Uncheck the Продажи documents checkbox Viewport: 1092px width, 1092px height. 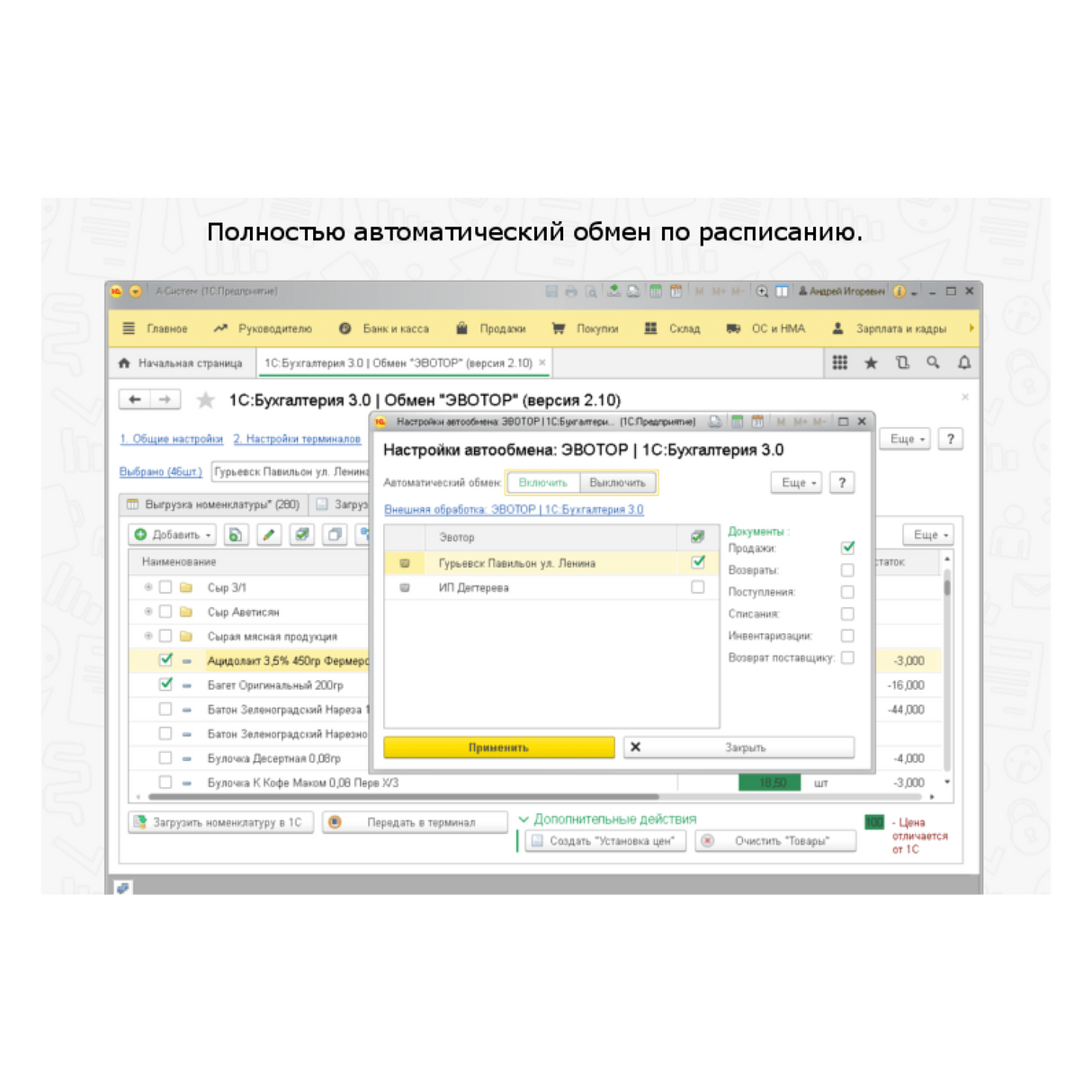tap(847, 548)
